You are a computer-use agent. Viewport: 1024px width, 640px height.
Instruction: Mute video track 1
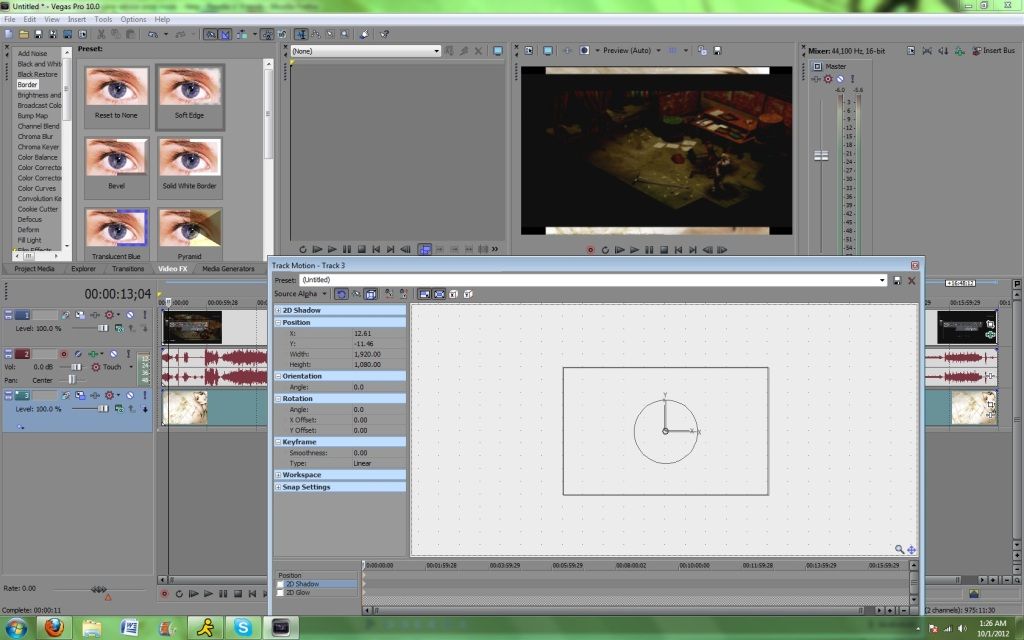pyautogui.click(x=130, y=315)
